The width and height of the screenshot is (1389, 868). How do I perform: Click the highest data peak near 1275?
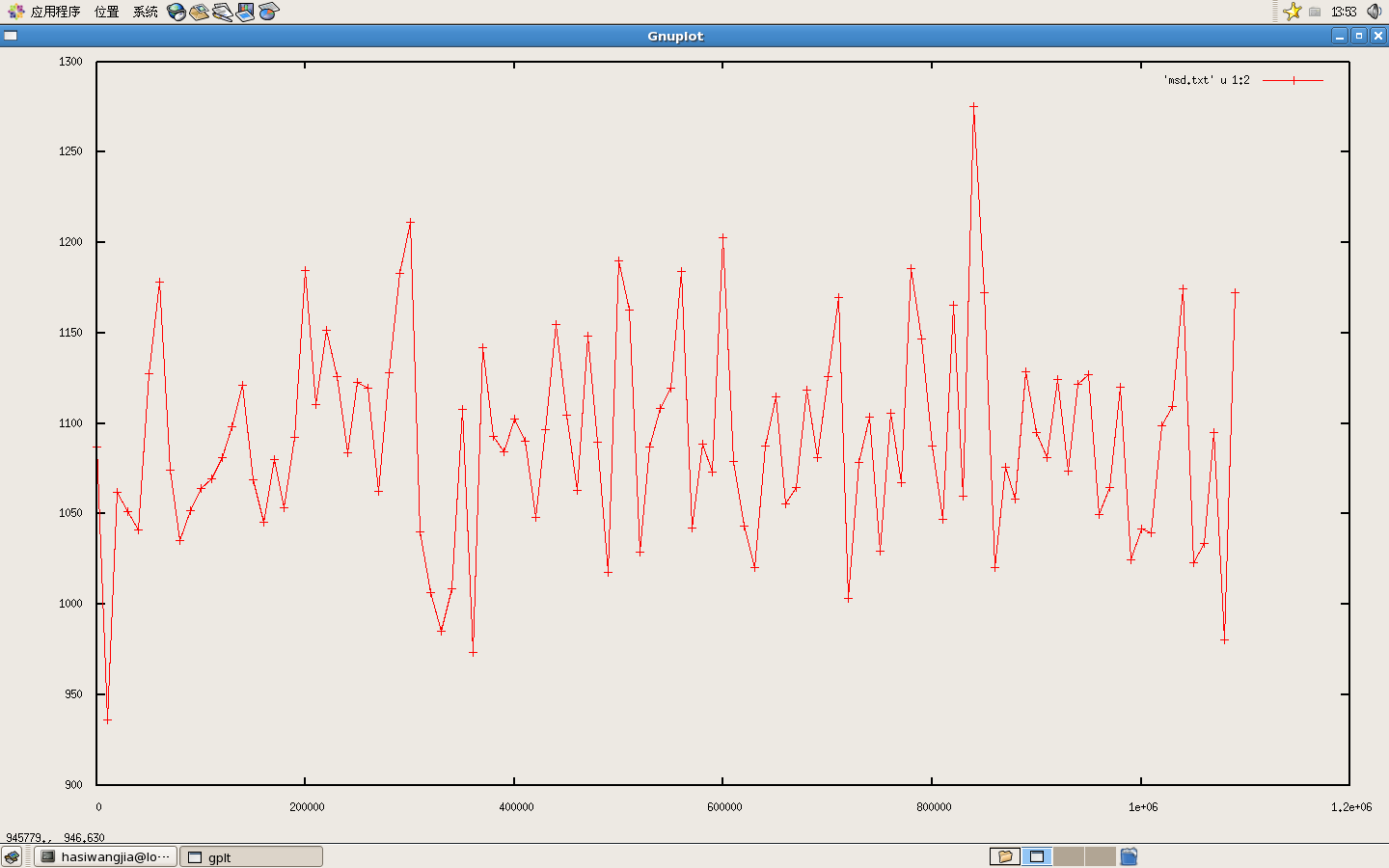[x=973, y=106]
